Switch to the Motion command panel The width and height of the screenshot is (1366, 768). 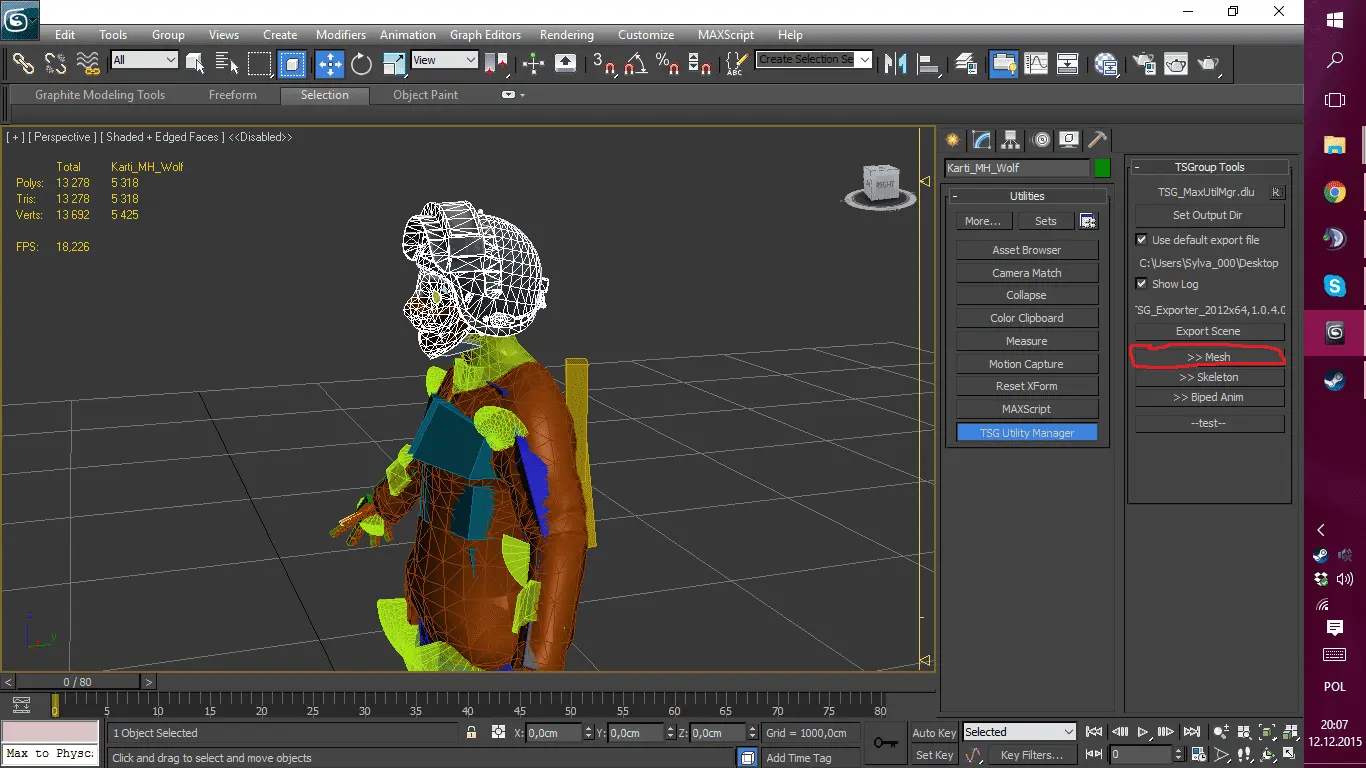pos(1040,139)
